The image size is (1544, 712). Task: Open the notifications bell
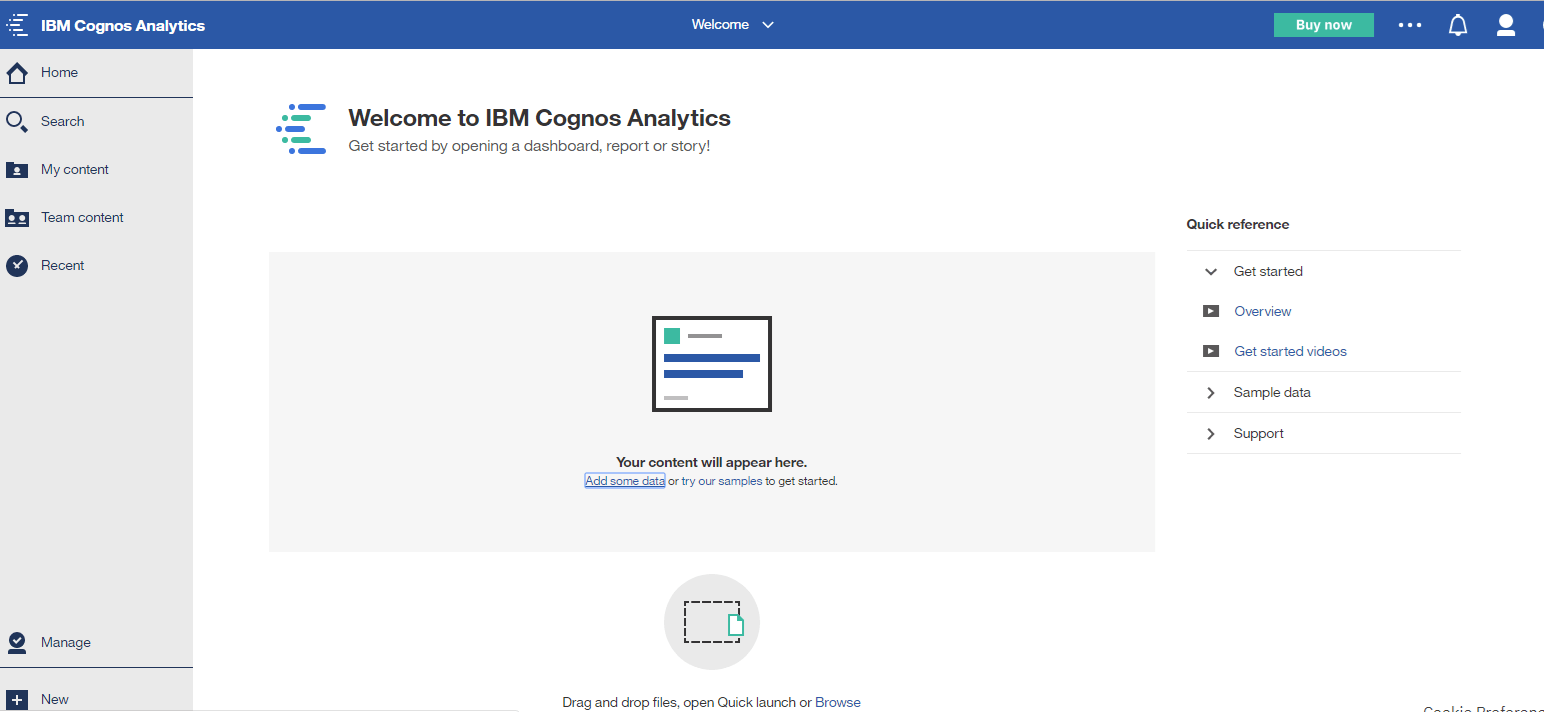pyautogui.click(x=1458, y=25)
